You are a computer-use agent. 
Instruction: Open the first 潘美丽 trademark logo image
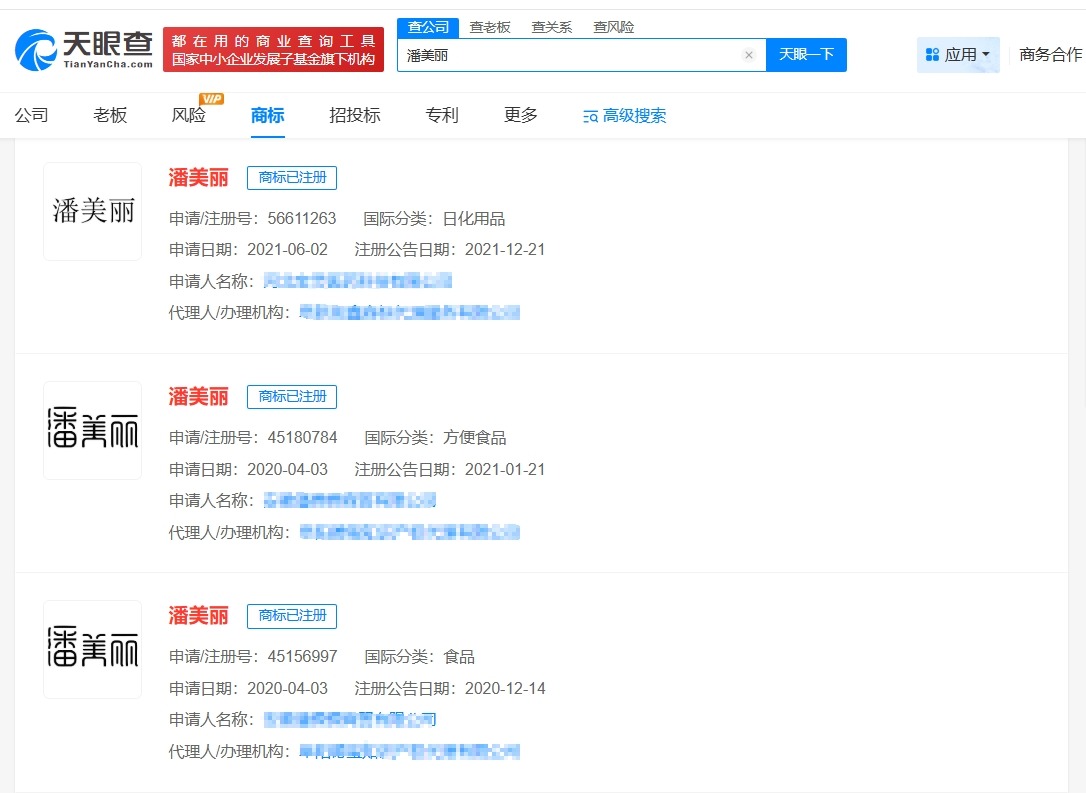(x=92, y=210)
